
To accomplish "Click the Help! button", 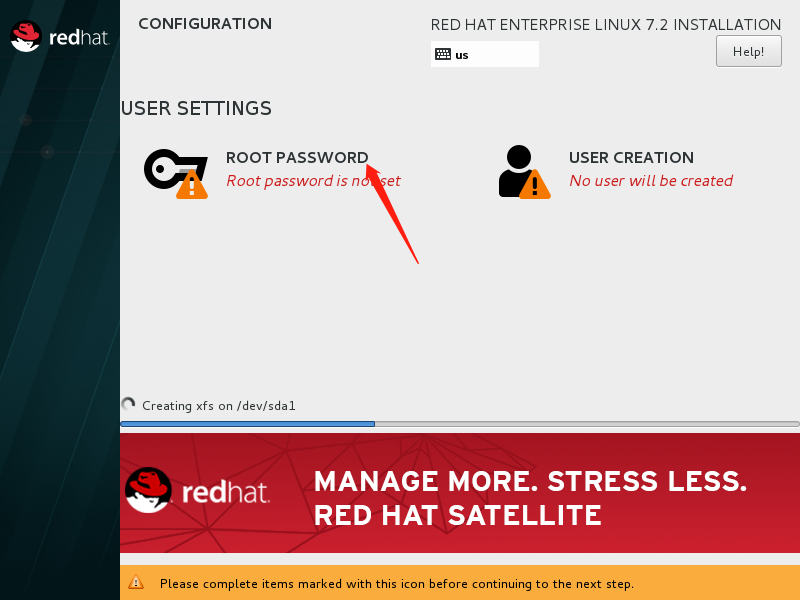I will 748,51.
